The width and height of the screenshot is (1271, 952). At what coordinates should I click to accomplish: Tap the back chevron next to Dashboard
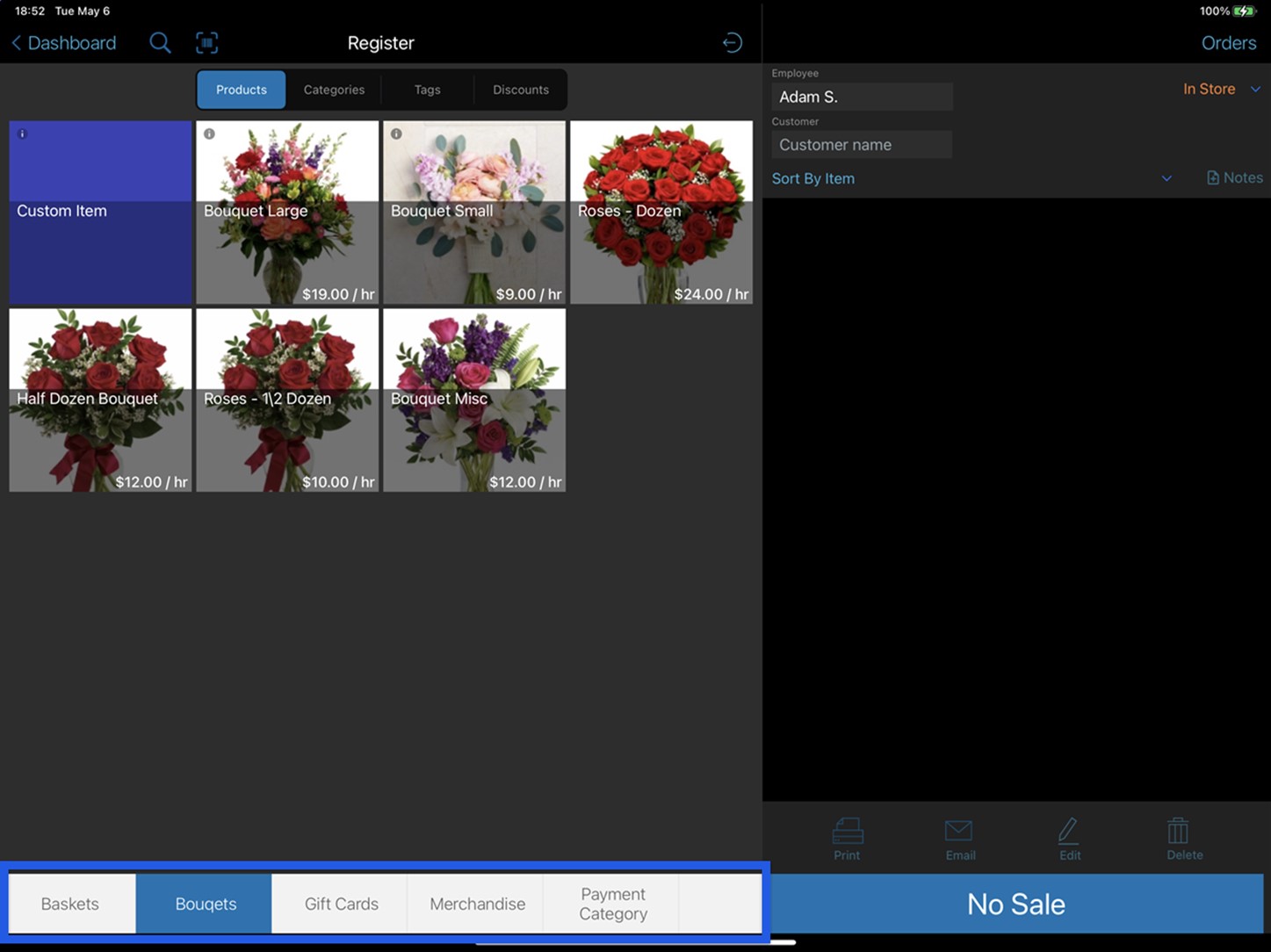[16, 42]
